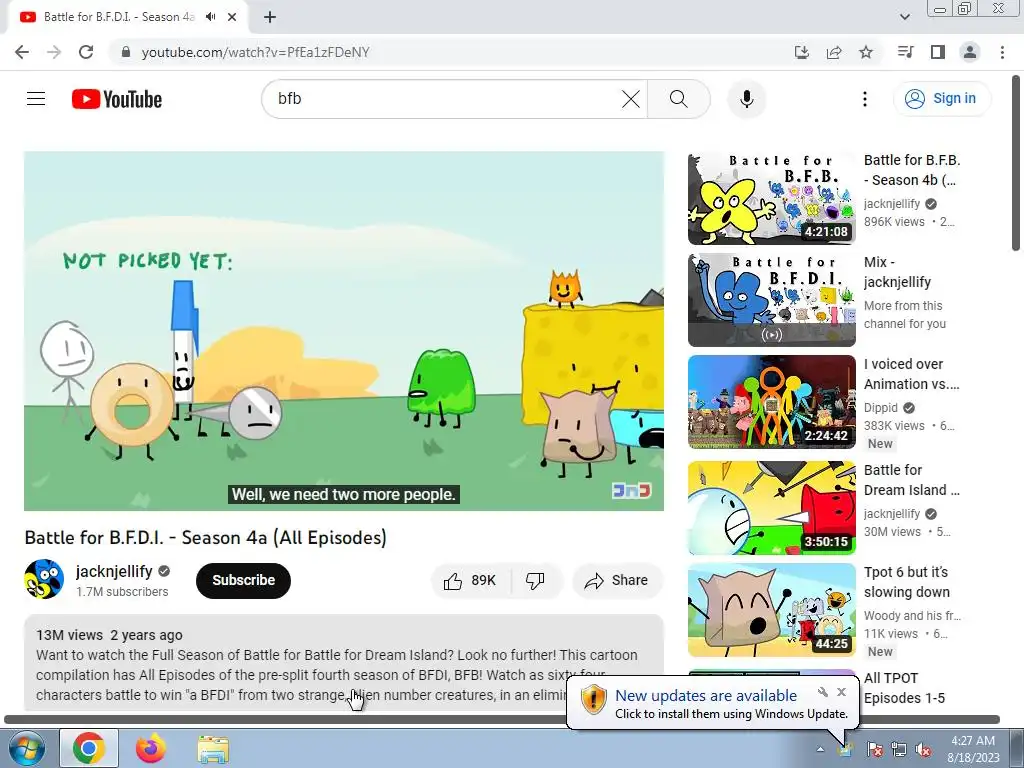This screenshot has width=1024, height=768.
Task: Open All TPOT Episodes 1-5 title
Action: coord(904,688)
